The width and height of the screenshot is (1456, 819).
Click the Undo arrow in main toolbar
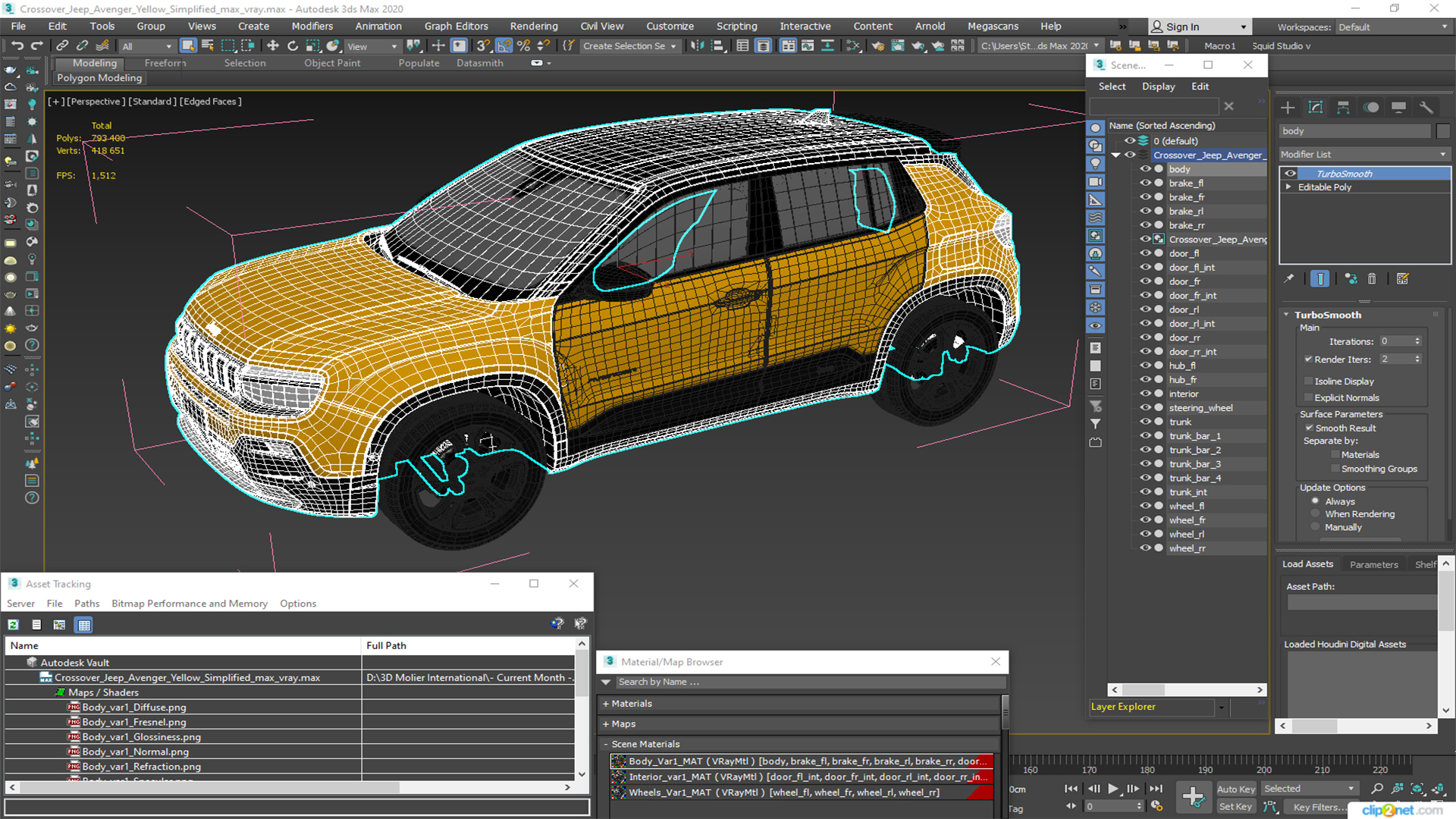17,45
